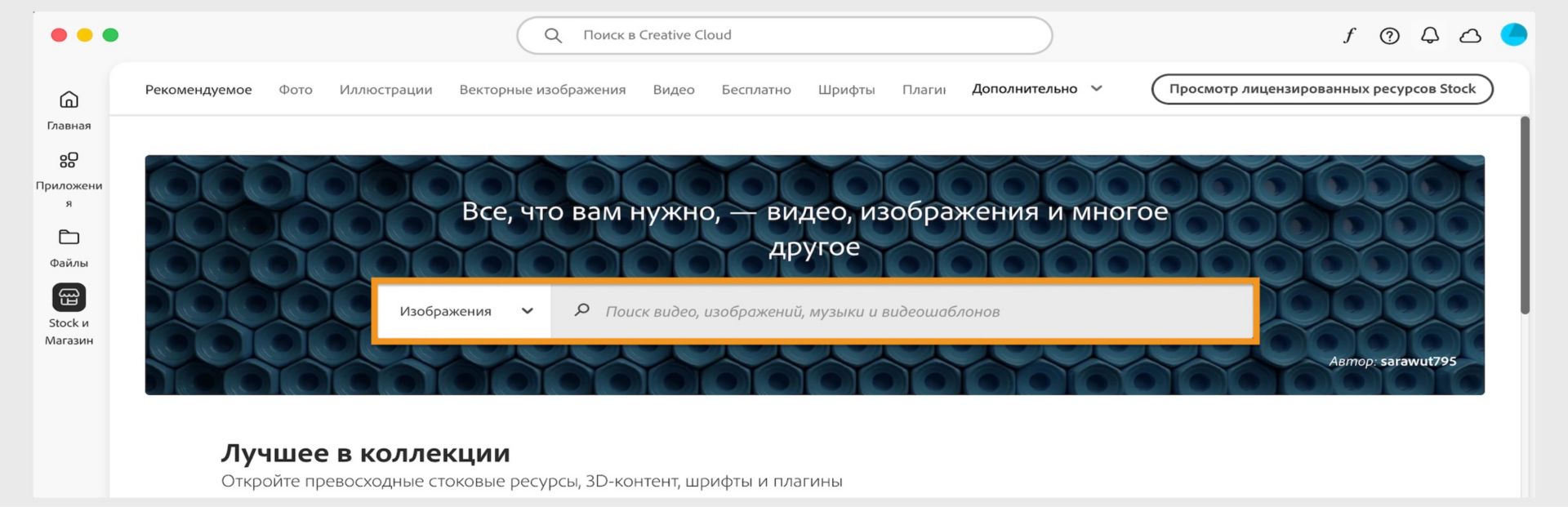Switch to the 'Рекомендуемое' tab
Viewport: 1568px width, 507px height.
(198, 90)
